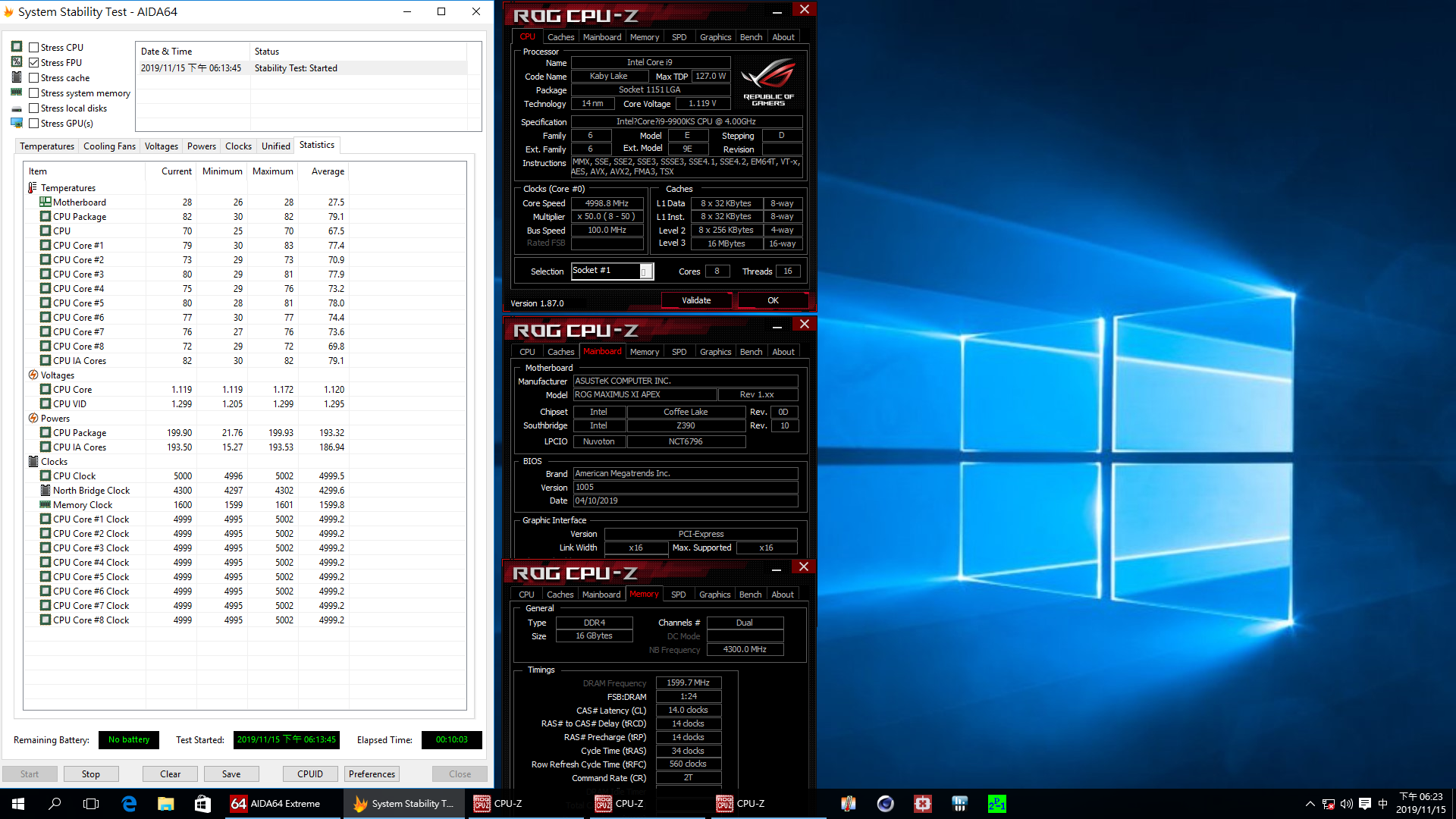Open SPD tab in middle CPU-Z window

click(x=679, y=352)
